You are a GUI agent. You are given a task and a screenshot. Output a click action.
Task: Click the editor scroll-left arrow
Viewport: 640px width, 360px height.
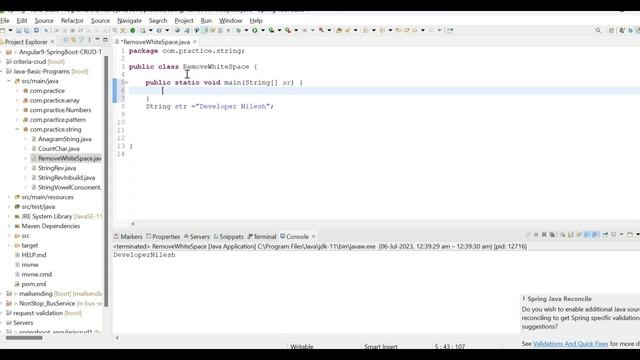coord(133,224)
